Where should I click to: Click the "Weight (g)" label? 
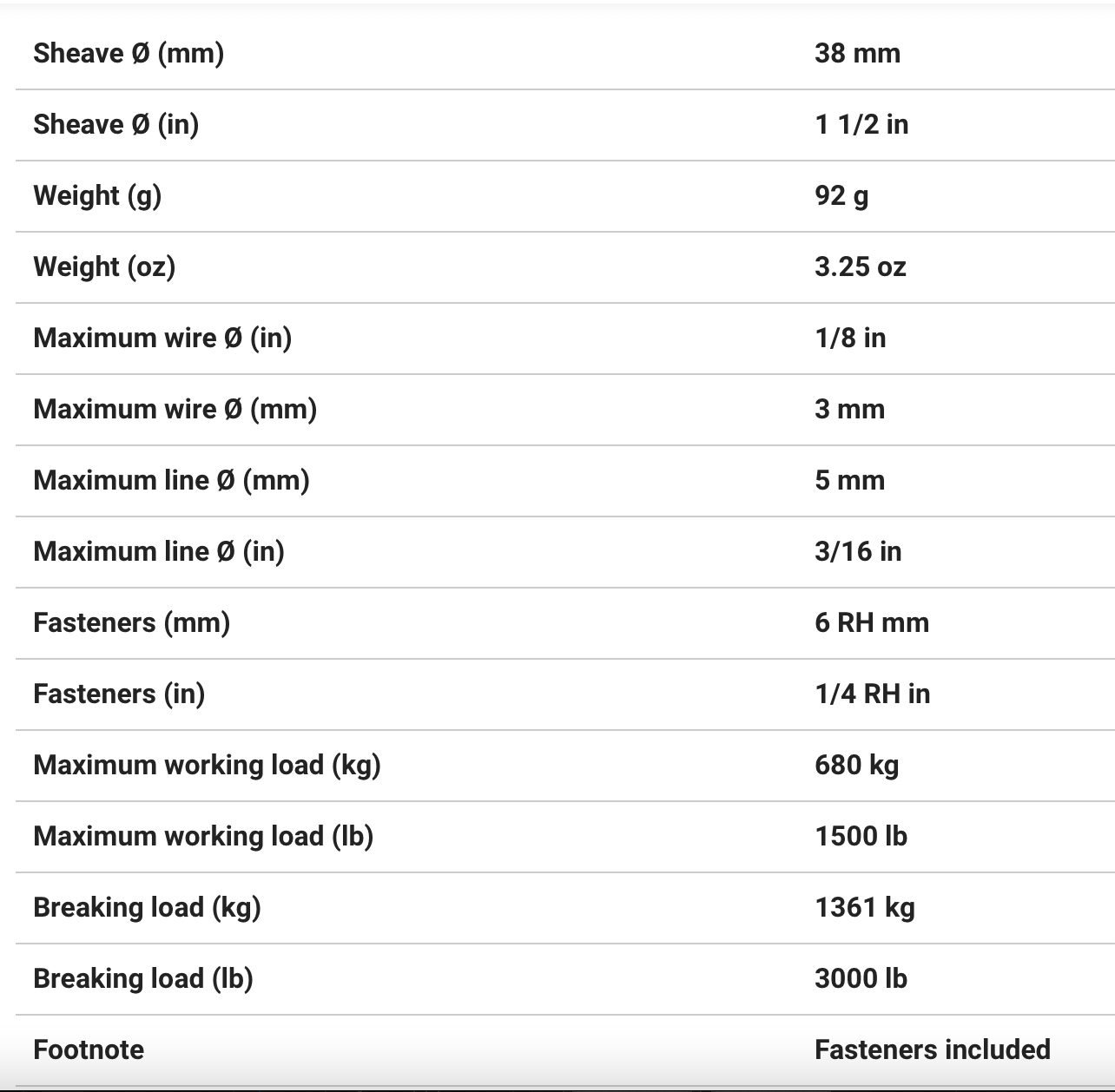click(x=97, y=196)
